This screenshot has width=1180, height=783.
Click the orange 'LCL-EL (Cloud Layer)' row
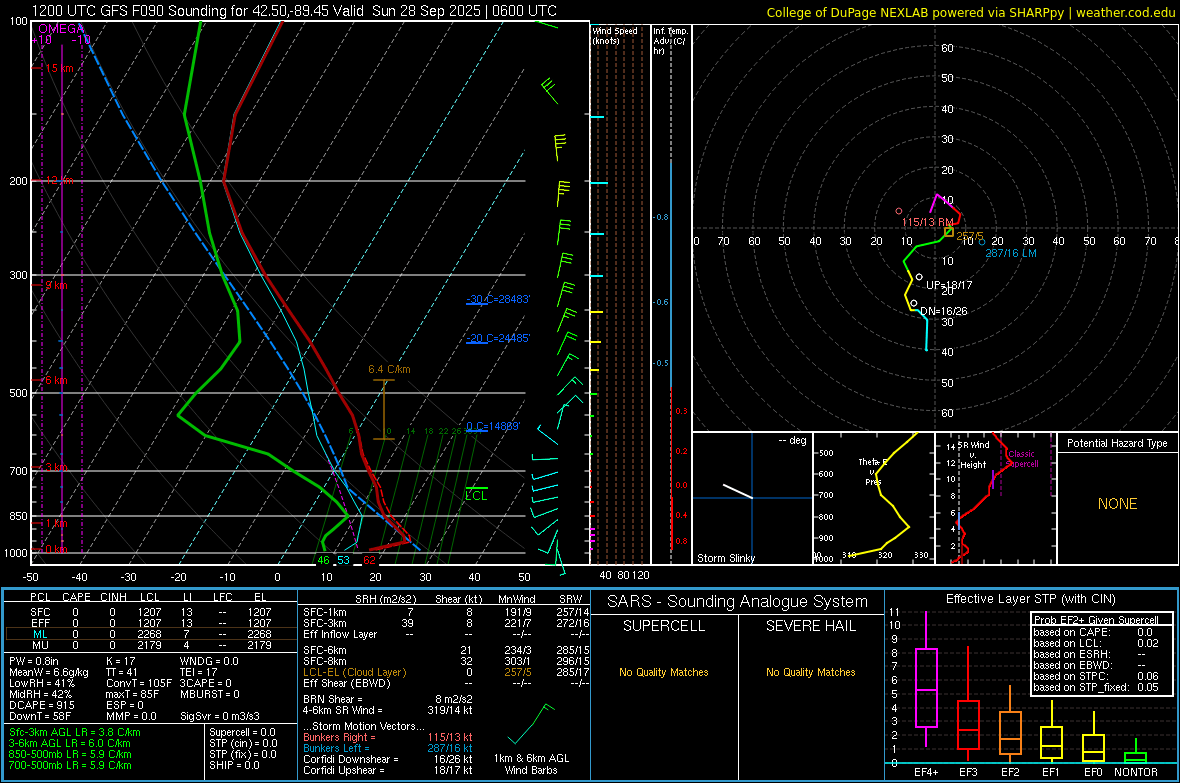coord(446,672)
